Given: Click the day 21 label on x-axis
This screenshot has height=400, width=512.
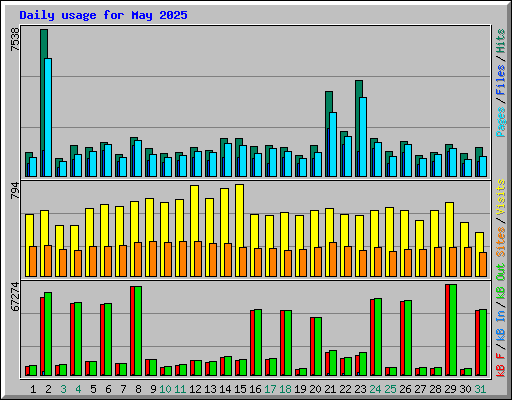Looking at the screenshot, I should pos(330,389).
